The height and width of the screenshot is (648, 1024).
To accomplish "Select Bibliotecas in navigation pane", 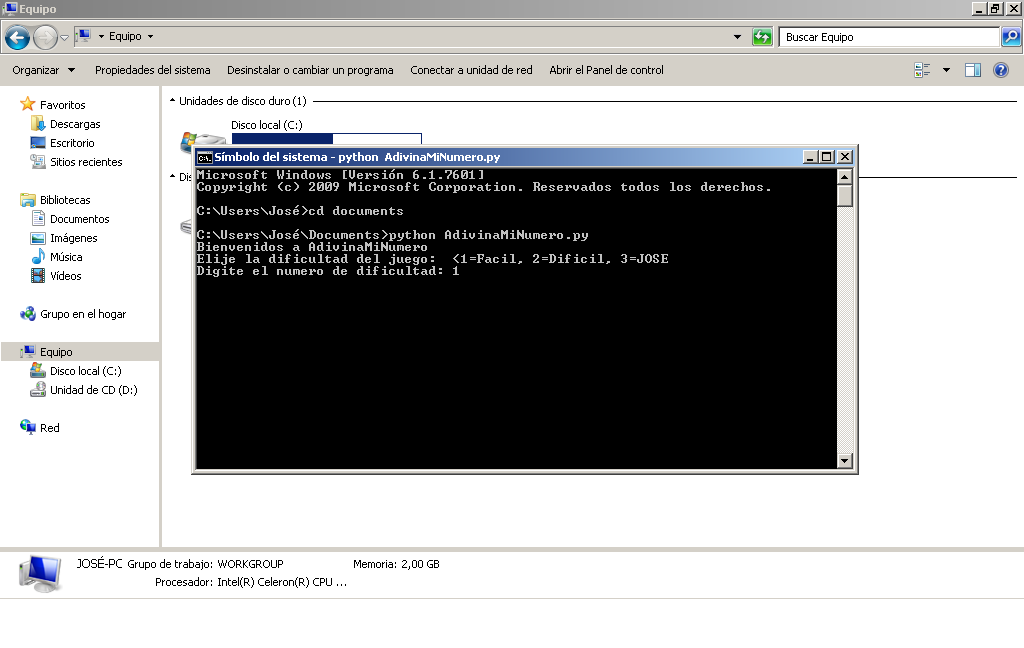I will [x=65, y=199].
